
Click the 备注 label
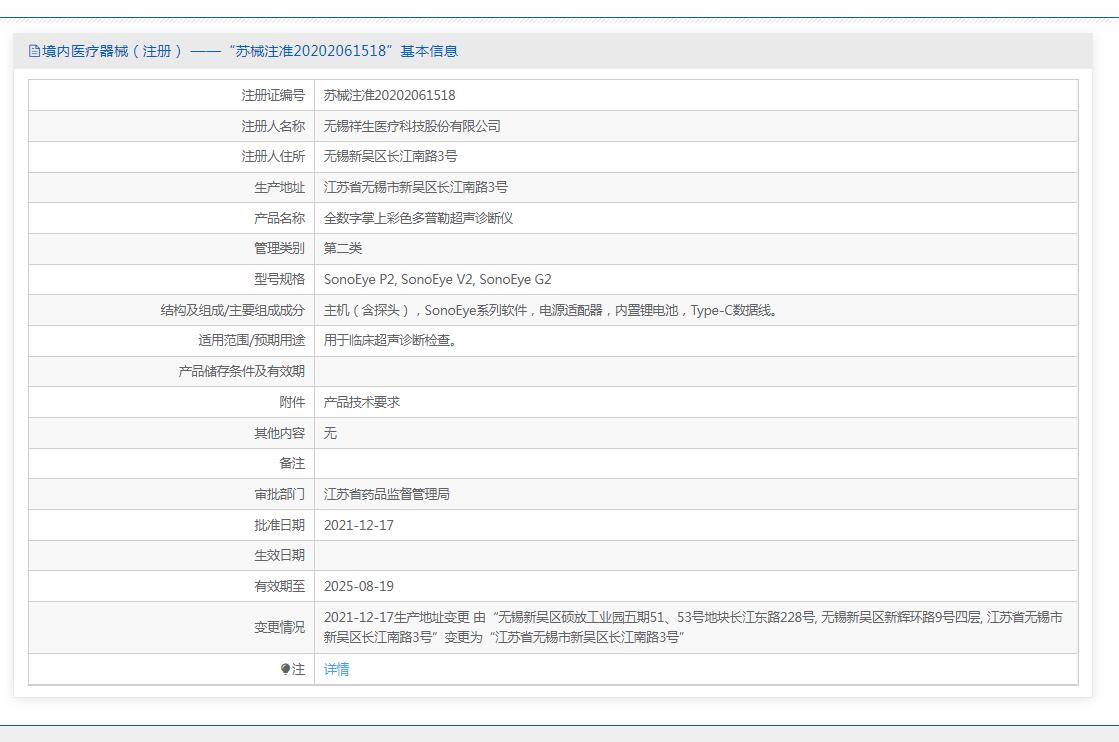pyautogui.click(x=292, y=464)
